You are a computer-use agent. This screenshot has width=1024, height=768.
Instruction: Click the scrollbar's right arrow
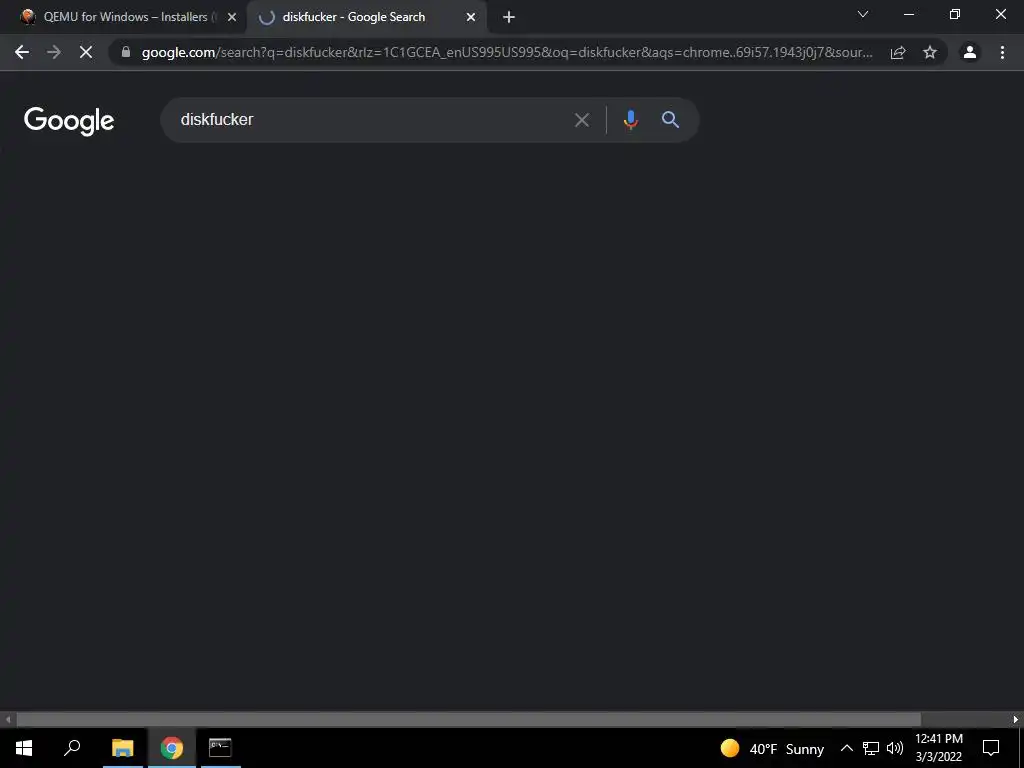coord(1016,720)
